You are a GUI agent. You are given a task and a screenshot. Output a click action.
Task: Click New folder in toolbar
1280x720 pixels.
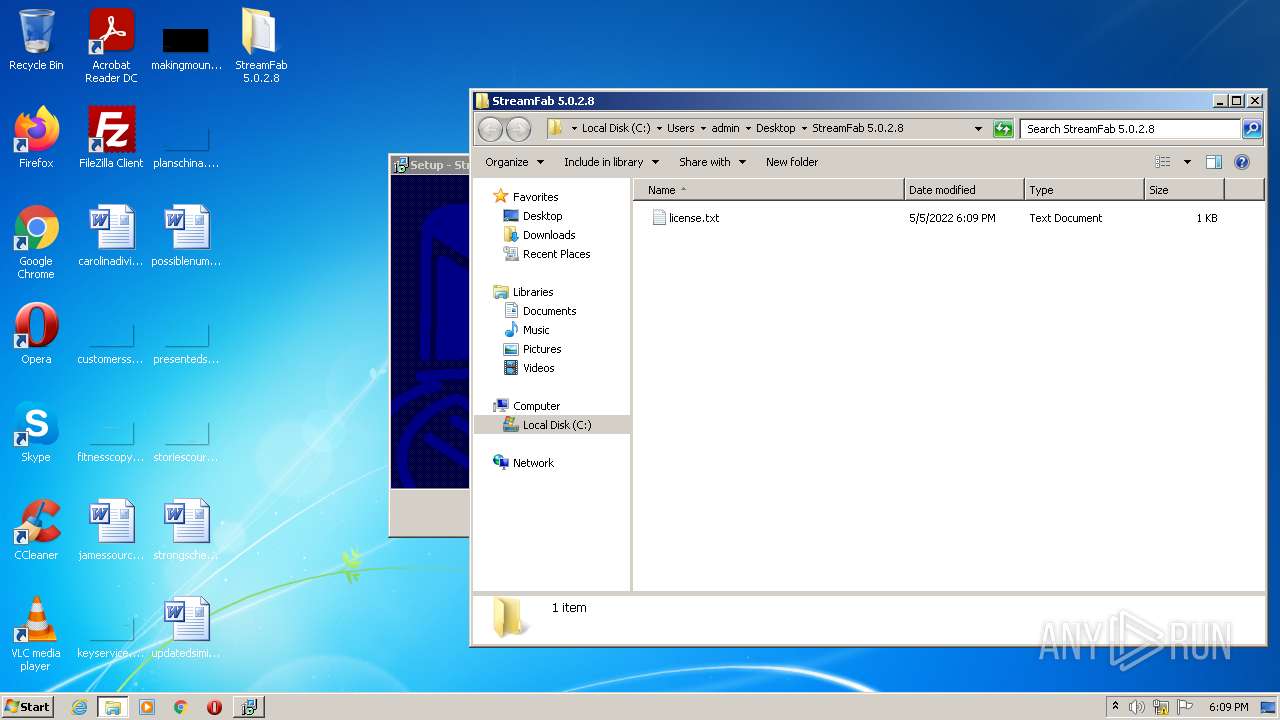[792, 162]
